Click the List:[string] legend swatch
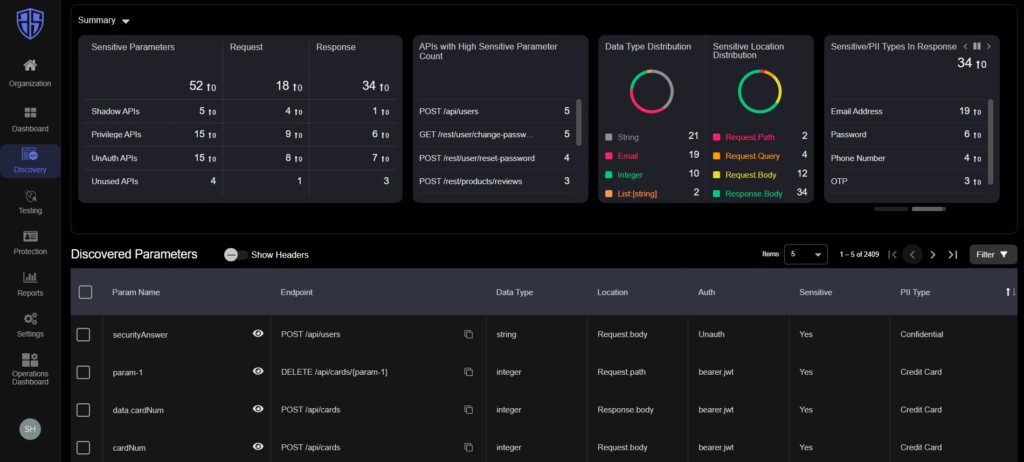Image resolution: width=1024 pixels, height=462 pixels. (609, 193)
